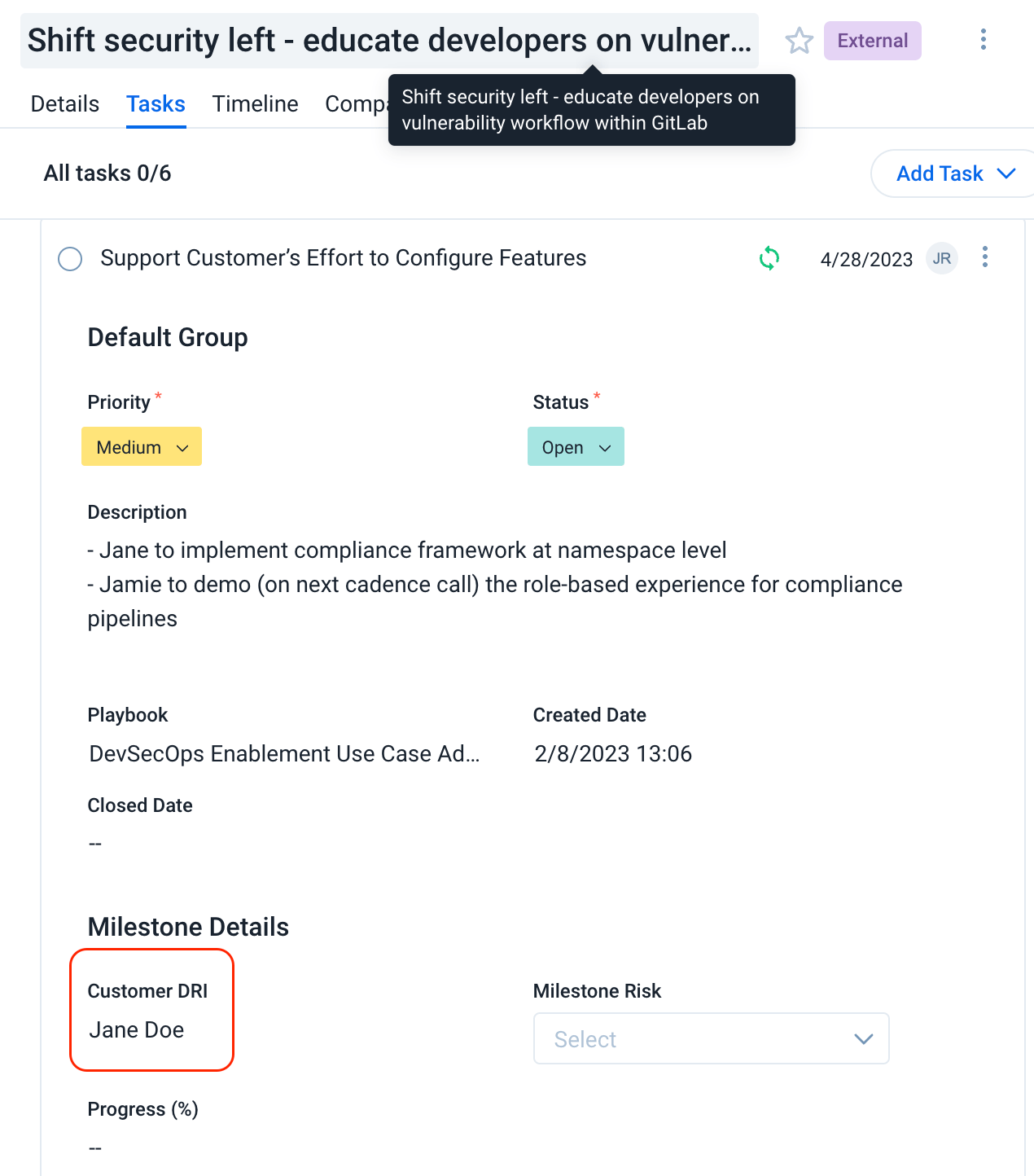Click the Add Task dropdown arrow

click(1006, 173)
